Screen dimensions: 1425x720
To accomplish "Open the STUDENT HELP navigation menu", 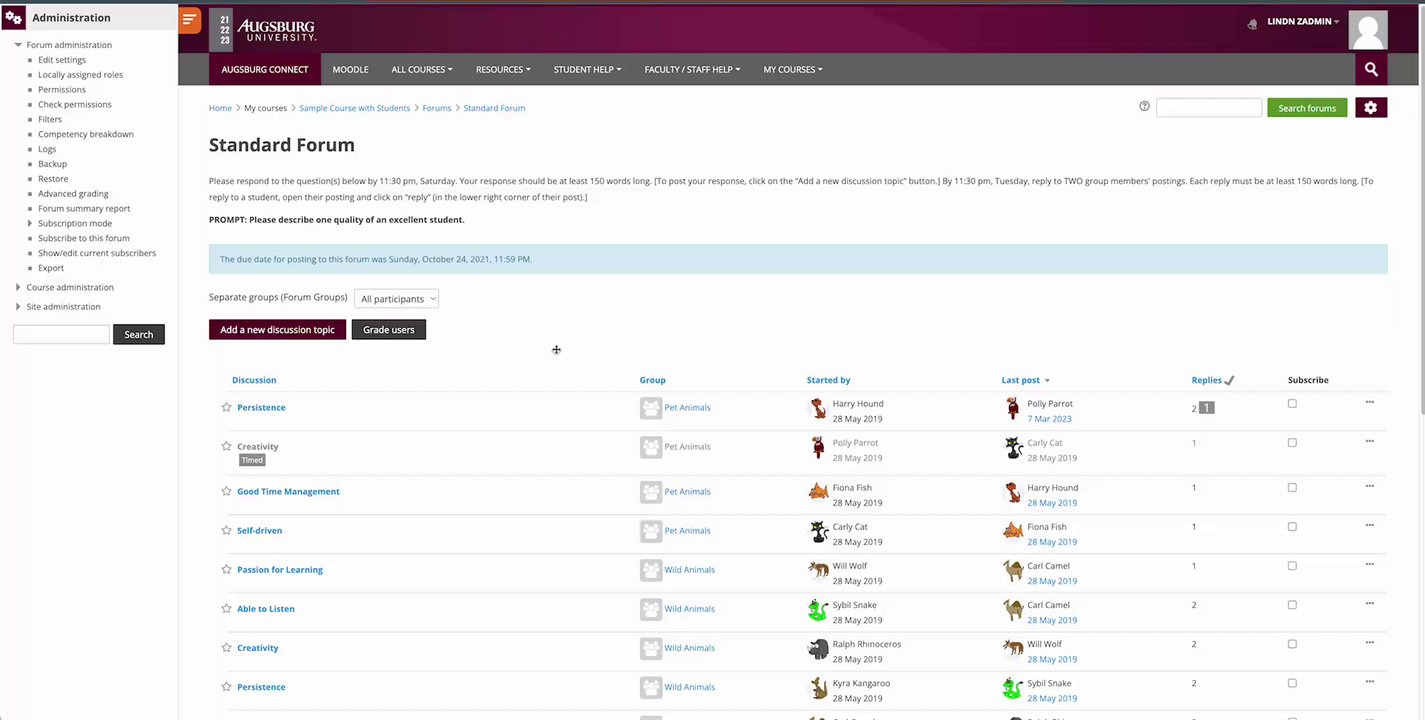I will coord(588,69).
